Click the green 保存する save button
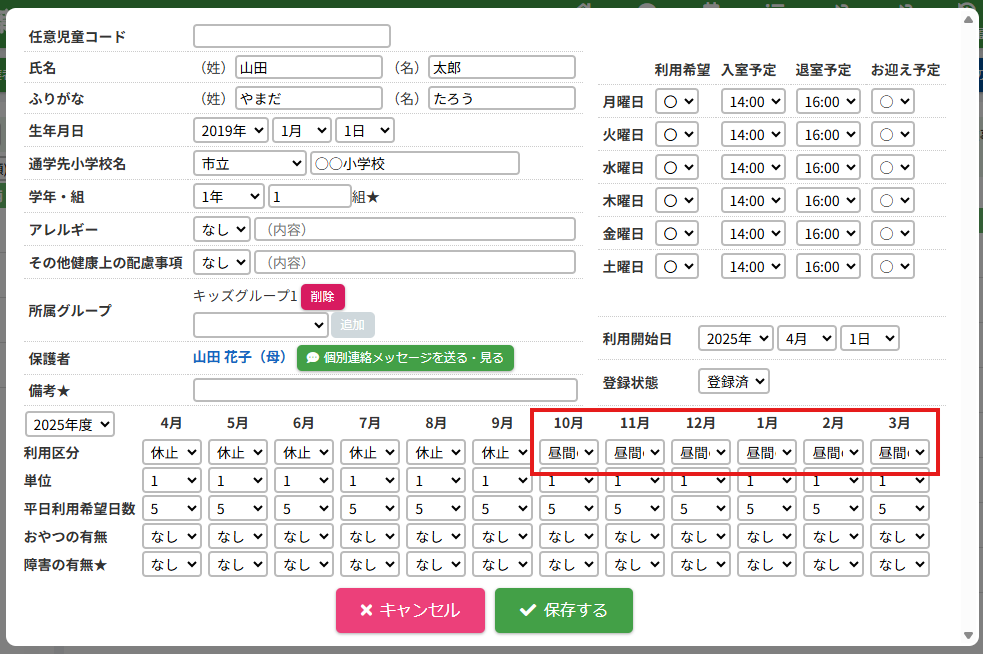 coord(563,610)
